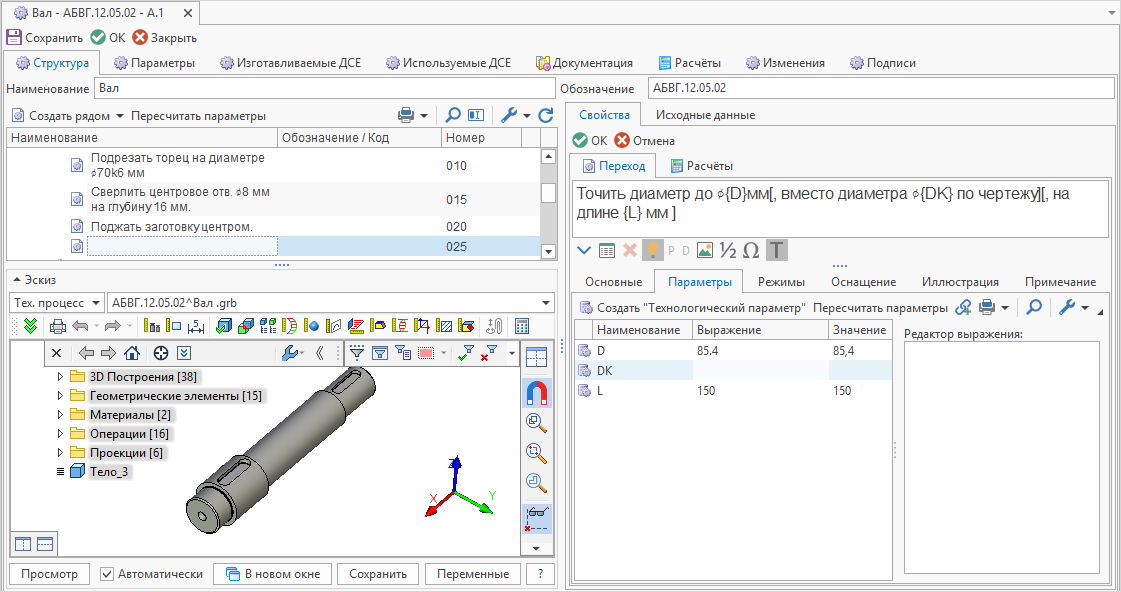Open the Документация tab
1121x592 pixels.
(584, 63)
